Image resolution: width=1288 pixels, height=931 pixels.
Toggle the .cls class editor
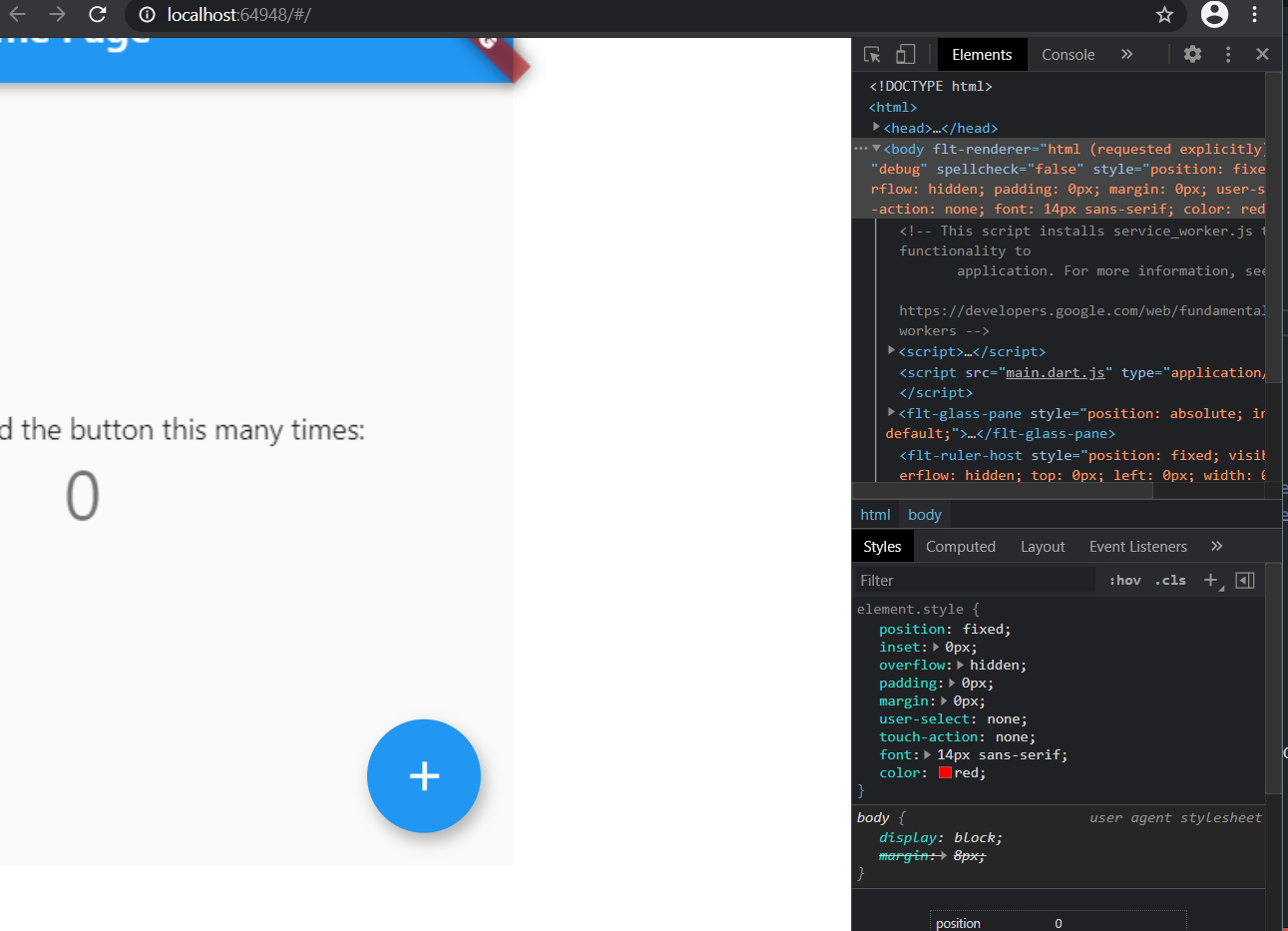[1170, 580]
